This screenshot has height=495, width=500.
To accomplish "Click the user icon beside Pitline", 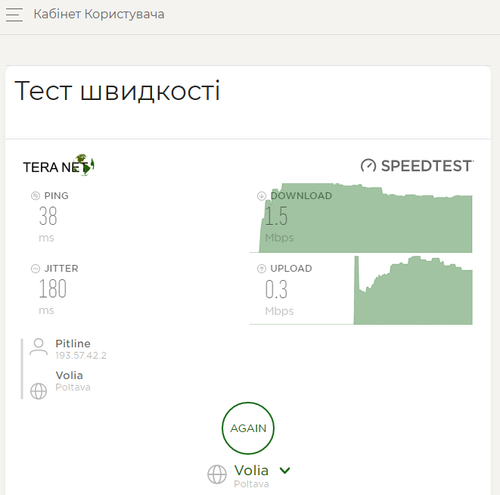I will 39,347.
